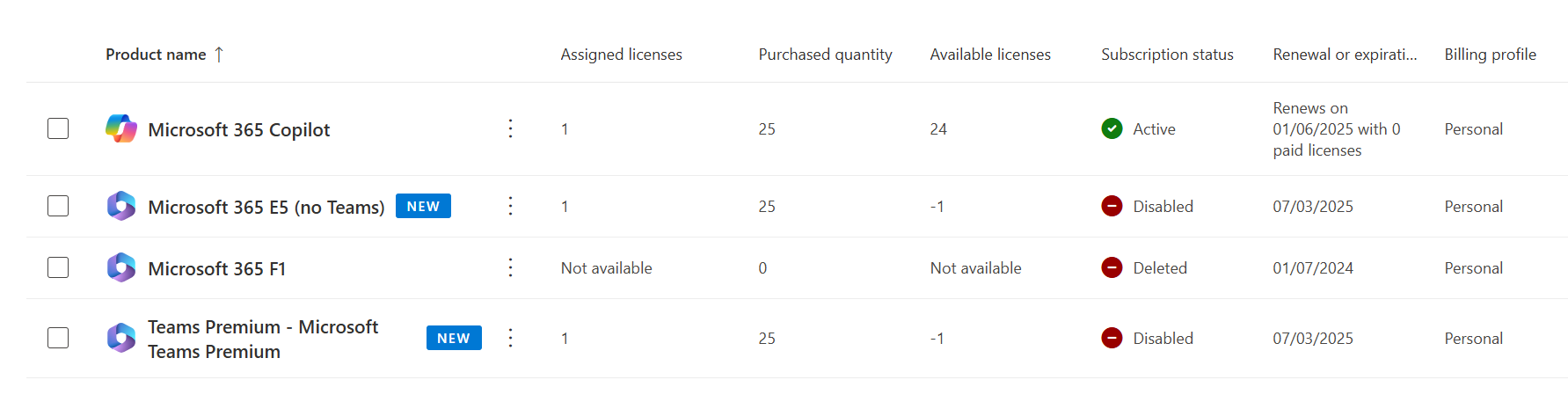Sort by the Assigned licenses column header
Image resolution: width=1568 pixels, height=402 pixels.
coord(621,55)
